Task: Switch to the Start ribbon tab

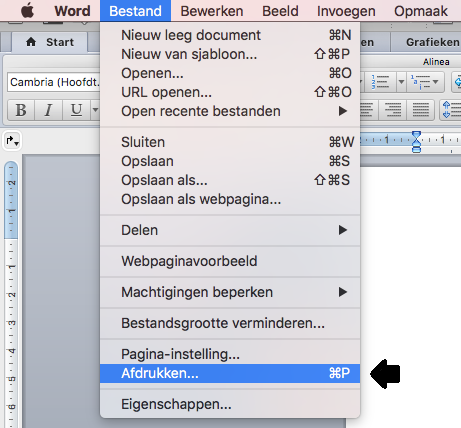Action: pos(50,42)
